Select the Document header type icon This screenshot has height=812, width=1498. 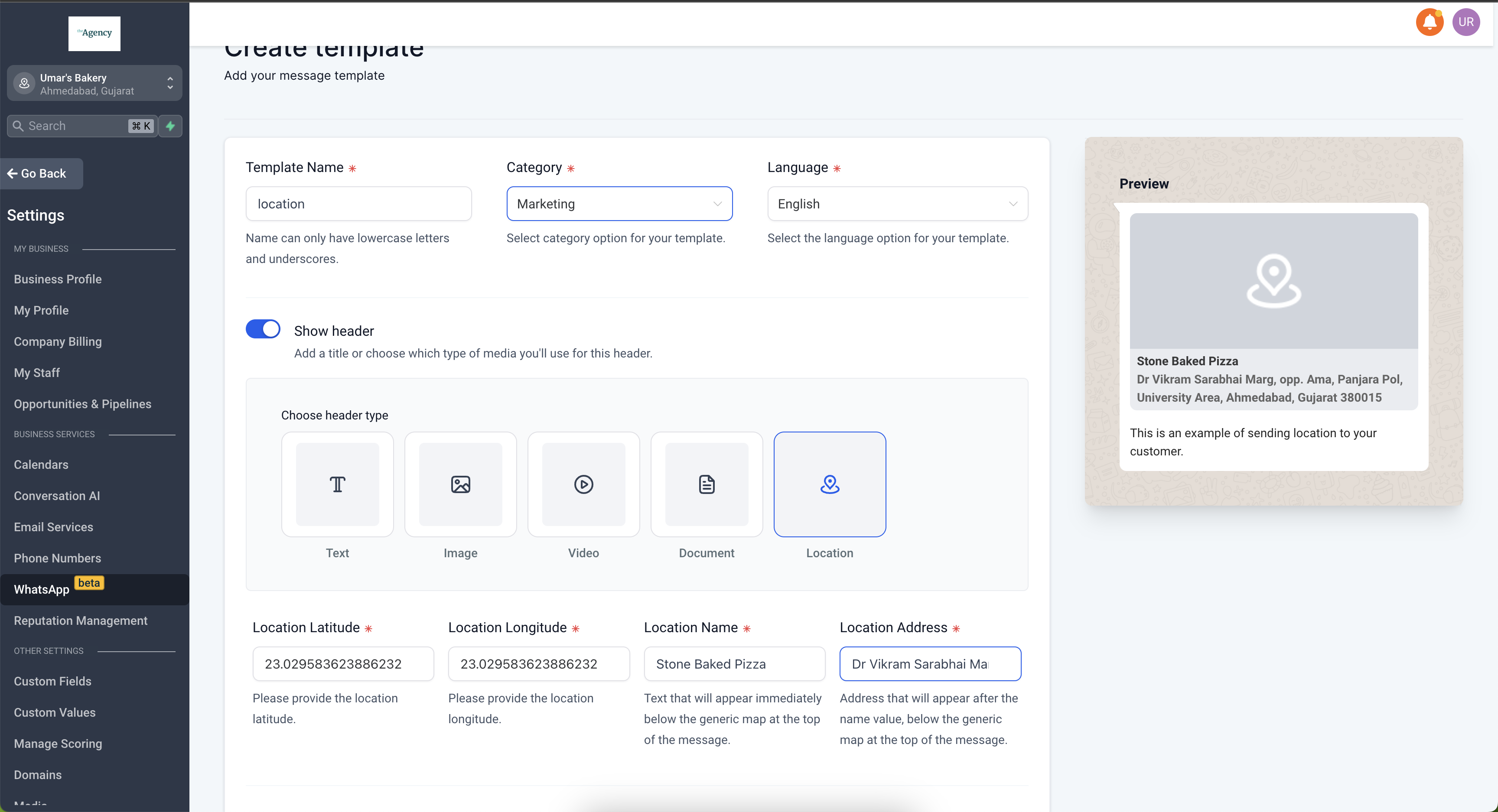(x=707, y=484)
